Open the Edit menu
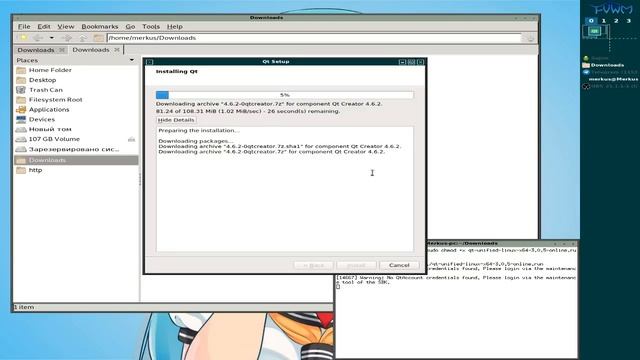The width and height of the screenshot is (640, 360). (44, 27)
